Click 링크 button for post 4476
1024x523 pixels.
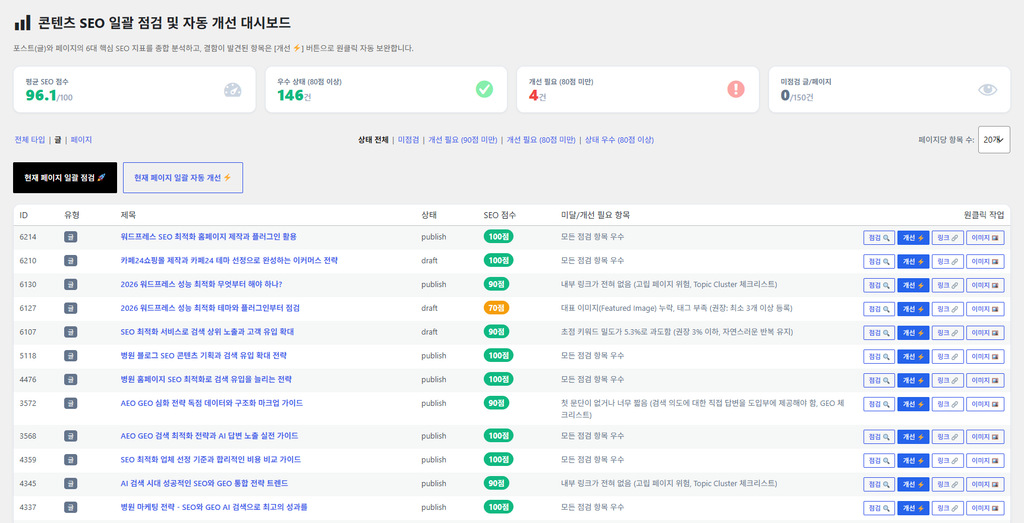[948, 380]
